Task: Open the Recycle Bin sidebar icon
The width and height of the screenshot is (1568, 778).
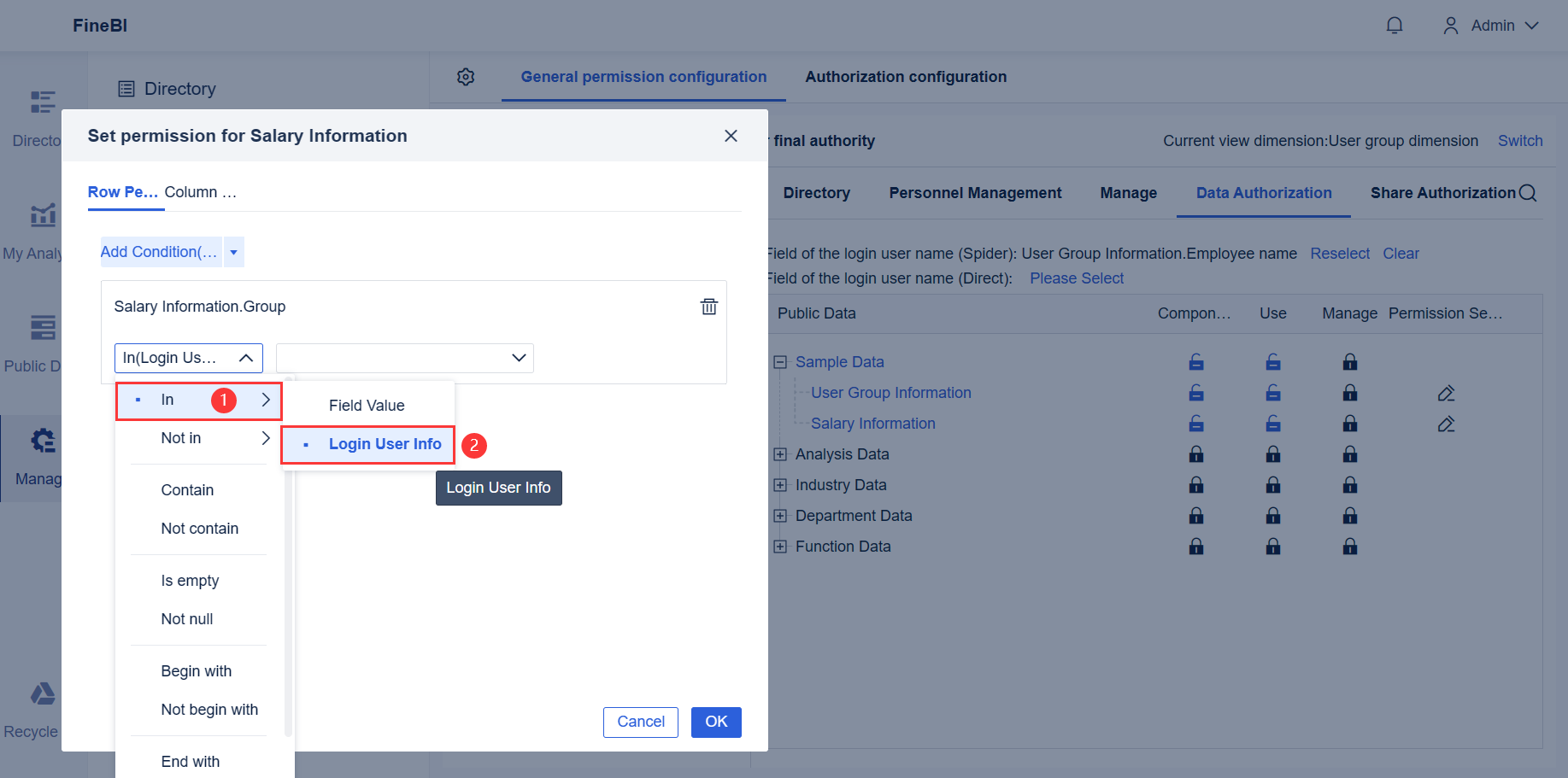Action: click(x=43, y=693)
